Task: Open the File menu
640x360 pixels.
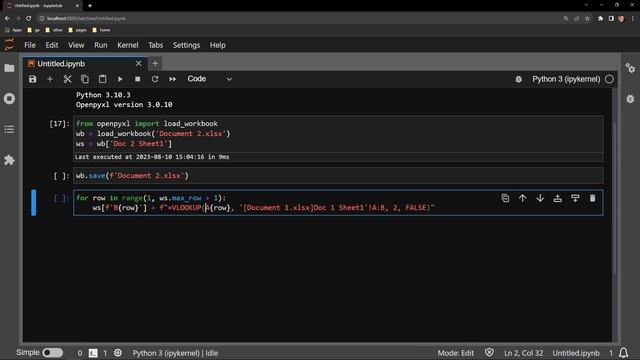Action: coord(30,45)
